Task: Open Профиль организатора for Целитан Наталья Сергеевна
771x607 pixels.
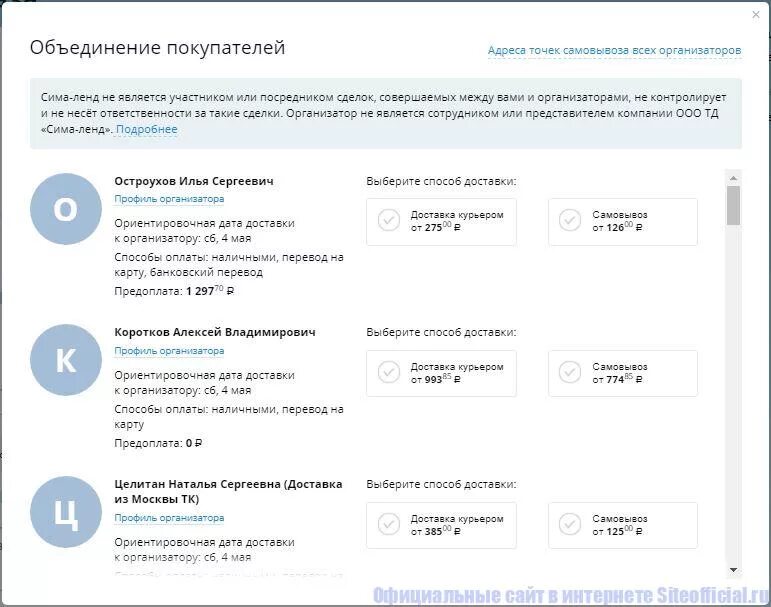Action: [169, 518]
